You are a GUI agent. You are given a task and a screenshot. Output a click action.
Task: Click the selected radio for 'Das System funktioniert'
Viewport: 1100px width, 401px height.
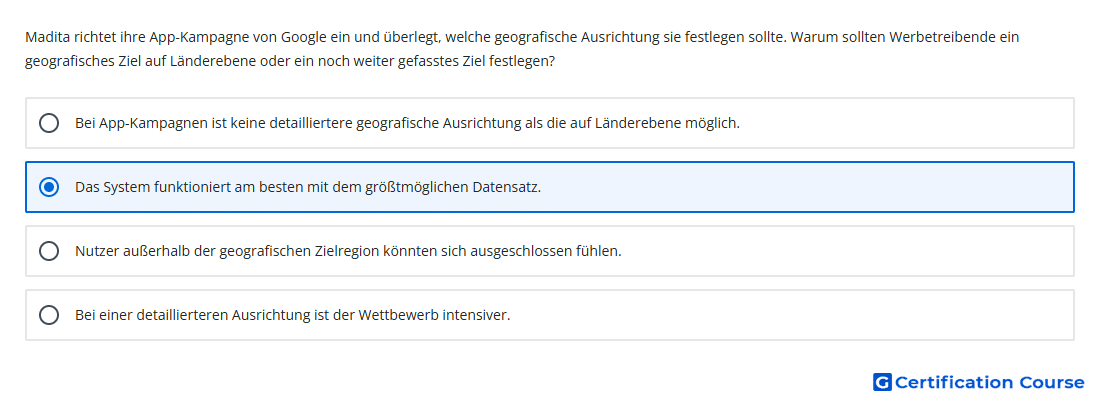click(49, 187)
